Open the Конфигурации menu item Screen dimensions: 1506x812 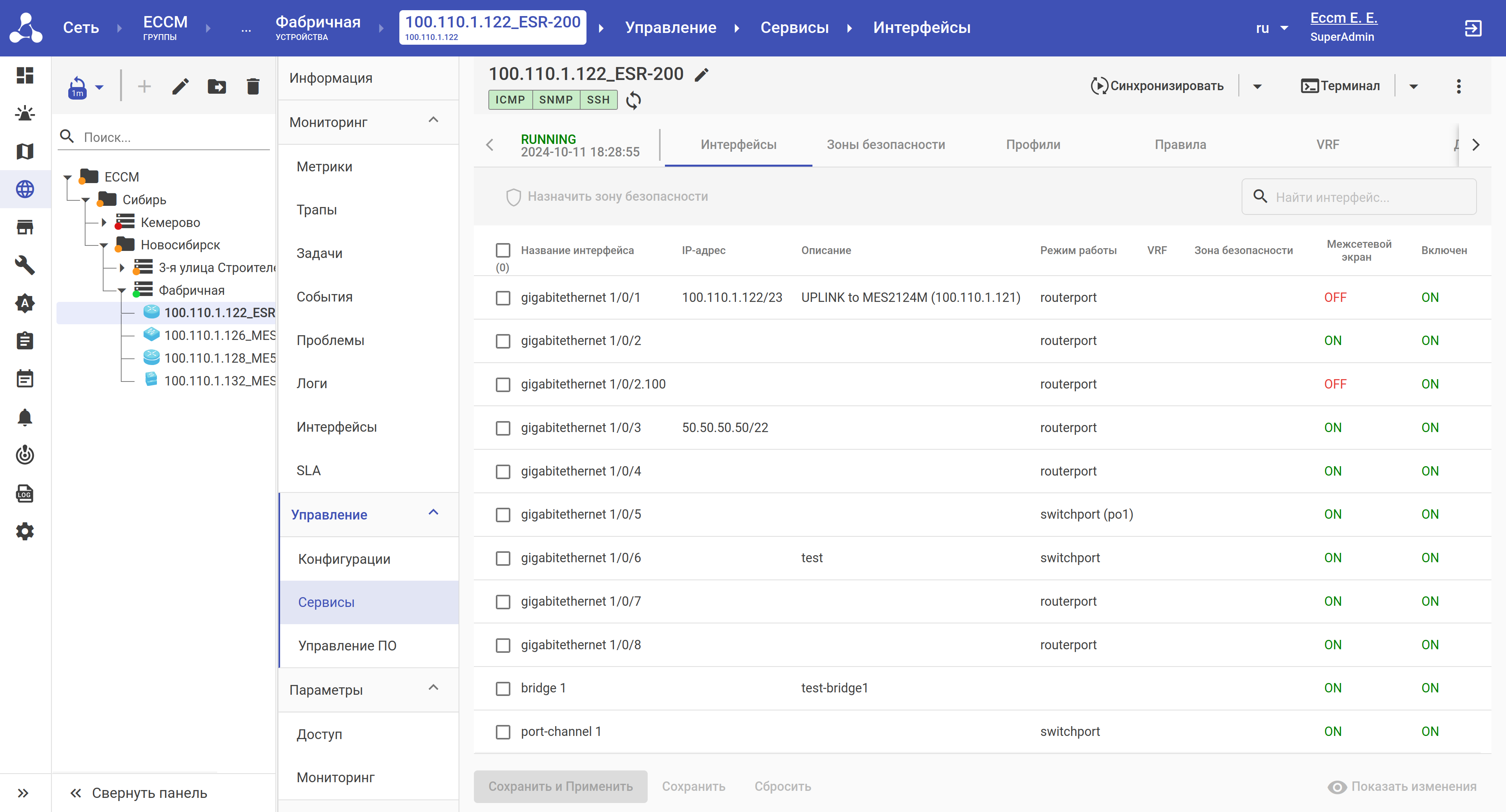coord(344,559)
